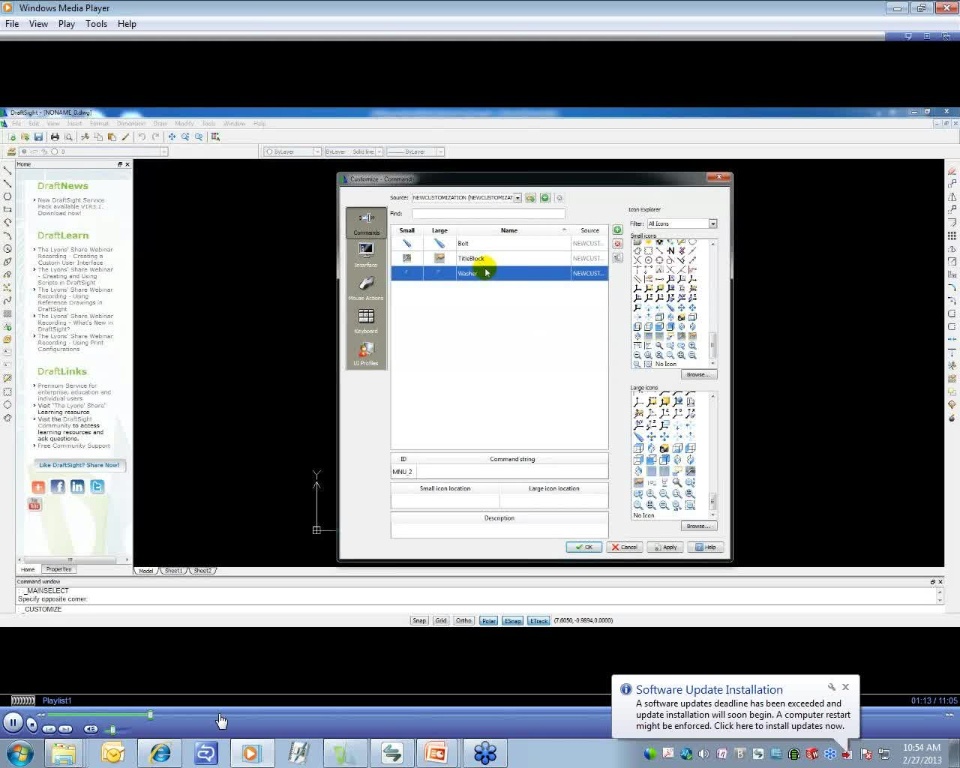Mute the Windows Media Player audio
Screen dimensions: 960x768
coord(91,729)
